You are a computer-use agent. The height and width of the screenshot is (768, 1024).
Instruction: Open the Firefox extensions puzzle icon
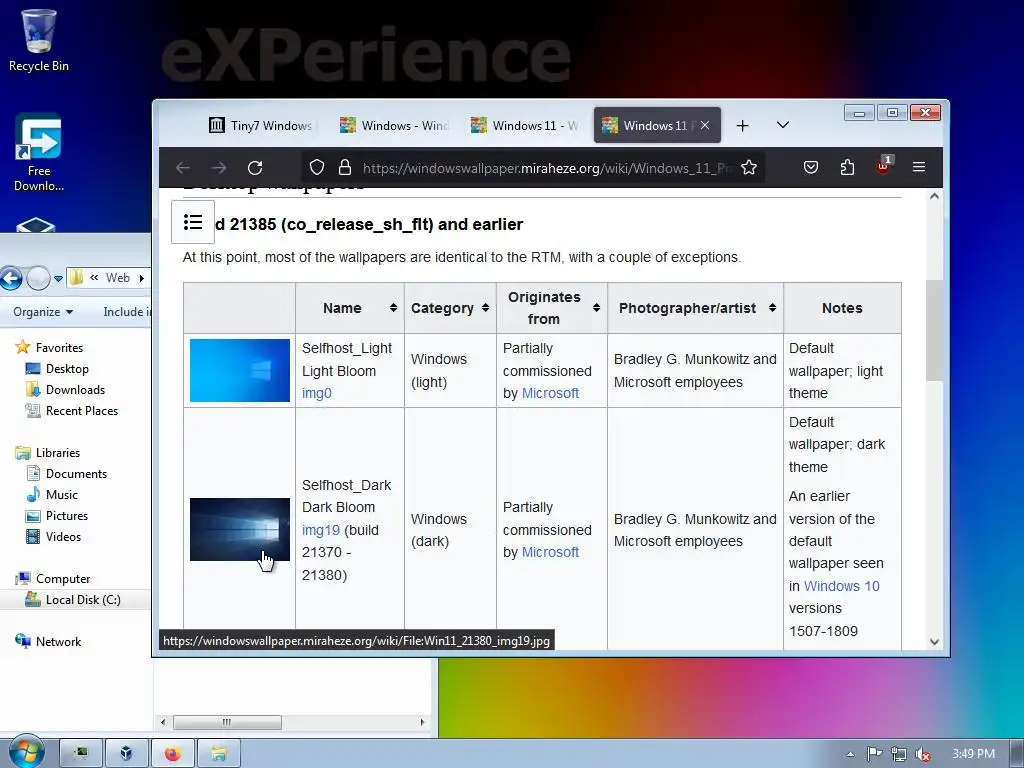click(x=847, y=168)
